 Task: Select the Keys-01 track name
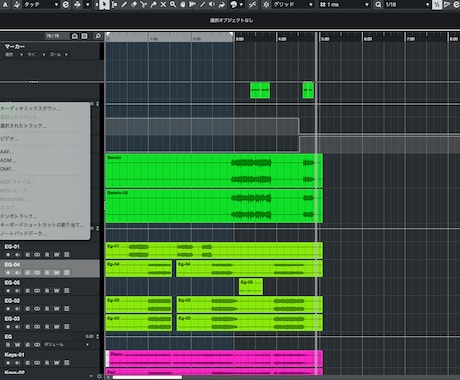coord(14,355)
